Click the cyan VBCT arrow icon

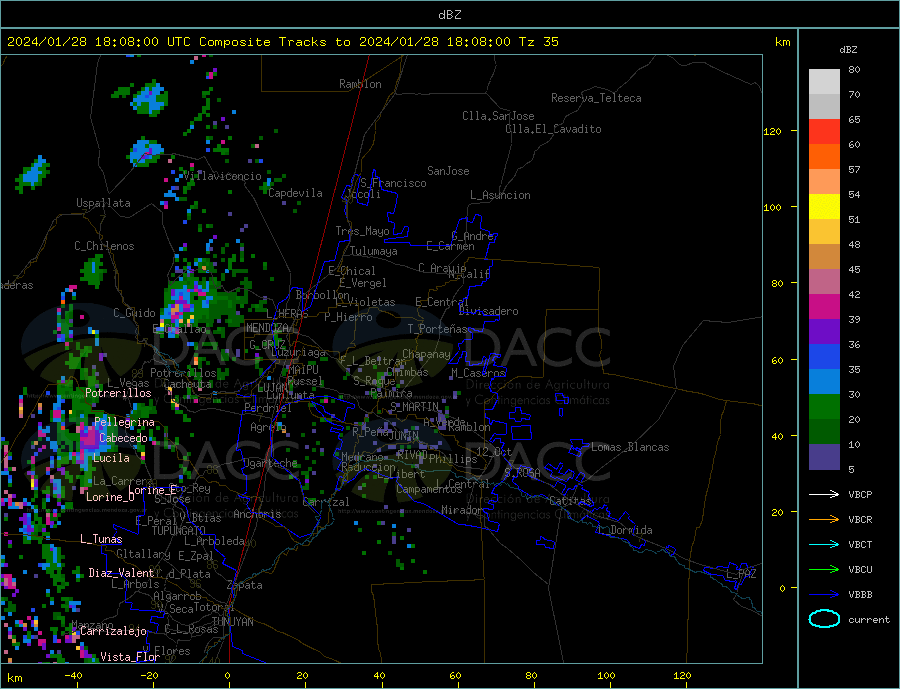pos(826,544)
